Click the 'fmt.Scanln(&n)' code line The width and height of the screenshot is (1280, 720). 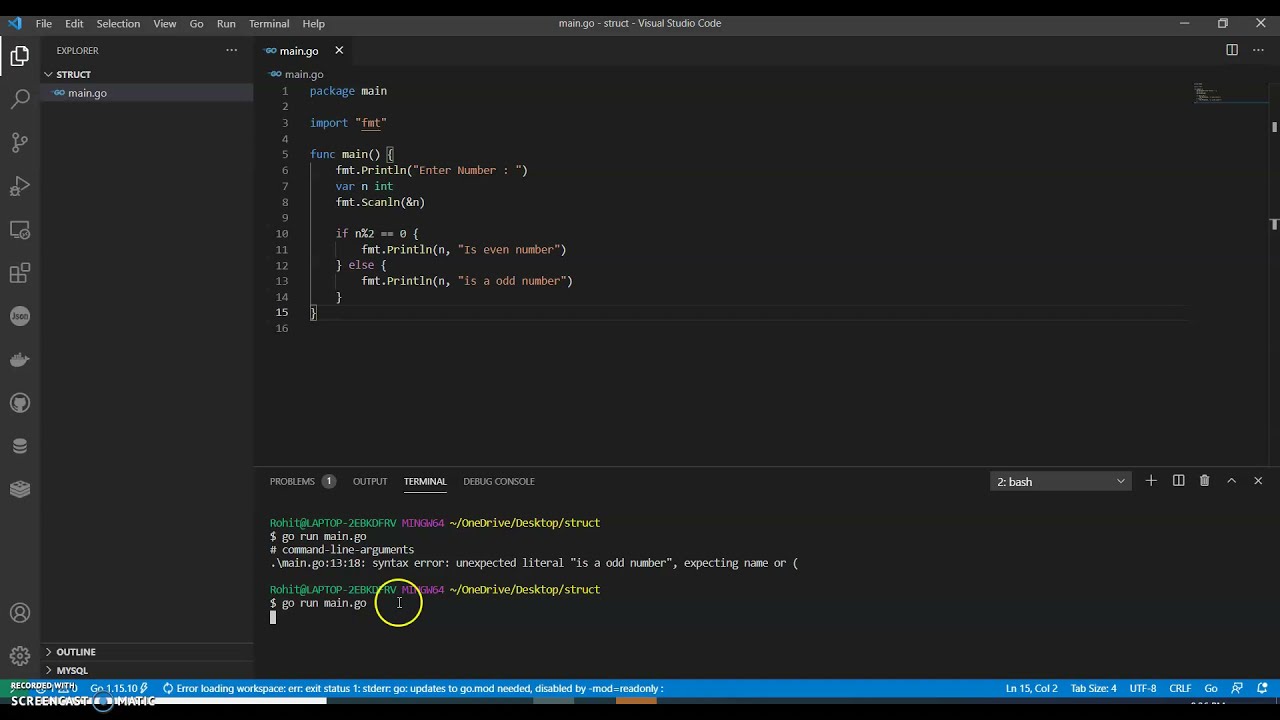[x=380, y=202]
